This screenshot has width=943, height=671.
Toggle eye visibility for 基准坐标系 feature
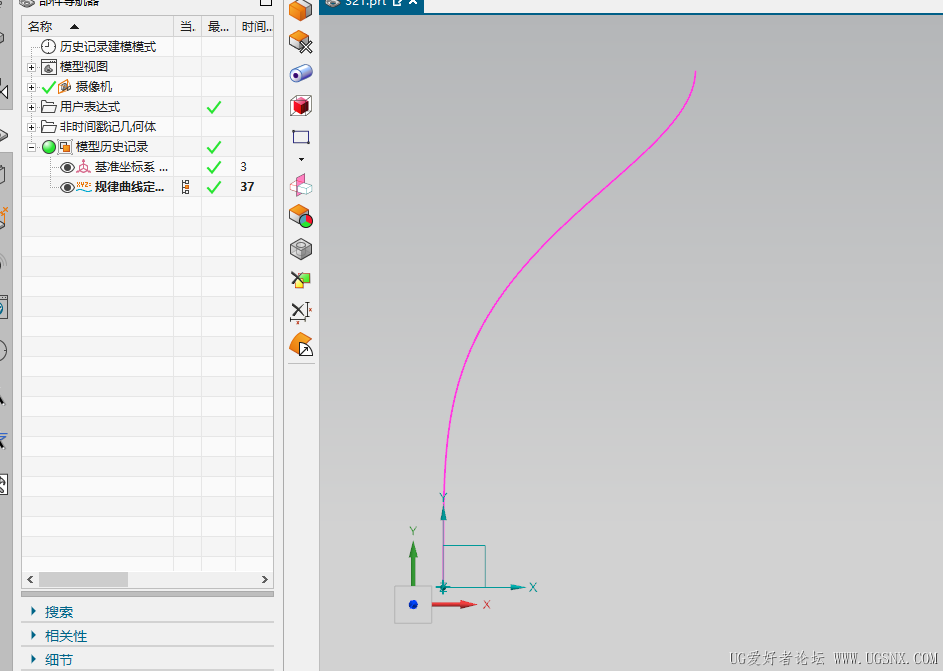[67, 167]
